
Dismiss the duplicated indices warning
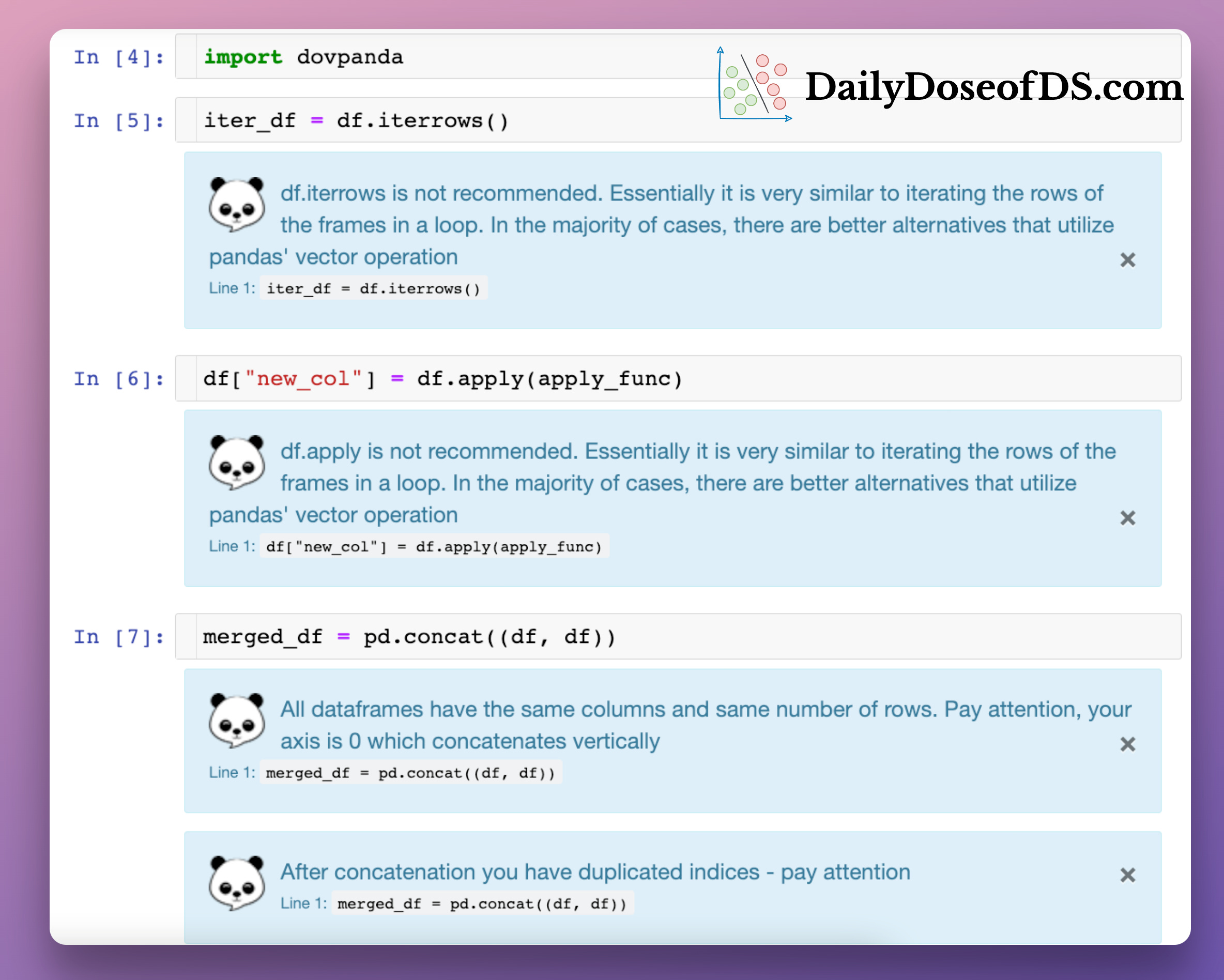(1127, 875)
